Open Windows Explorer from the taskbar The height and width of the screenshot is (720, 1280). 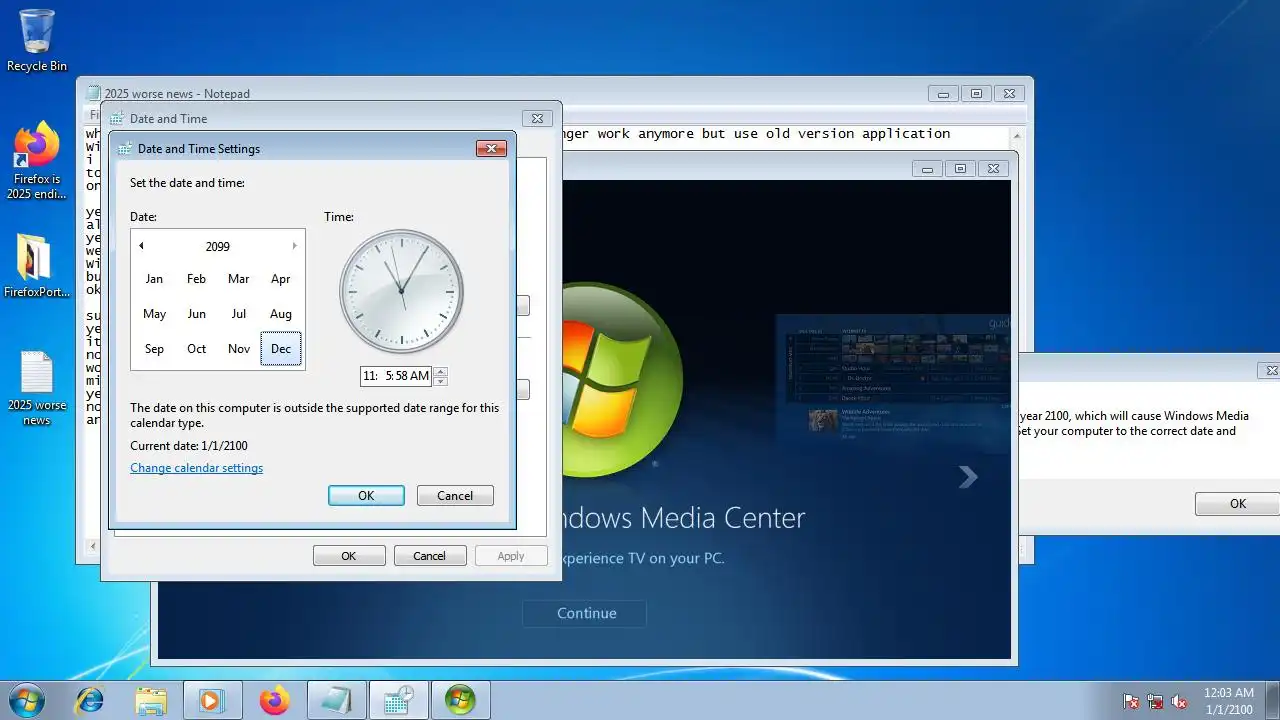point(150,700)
